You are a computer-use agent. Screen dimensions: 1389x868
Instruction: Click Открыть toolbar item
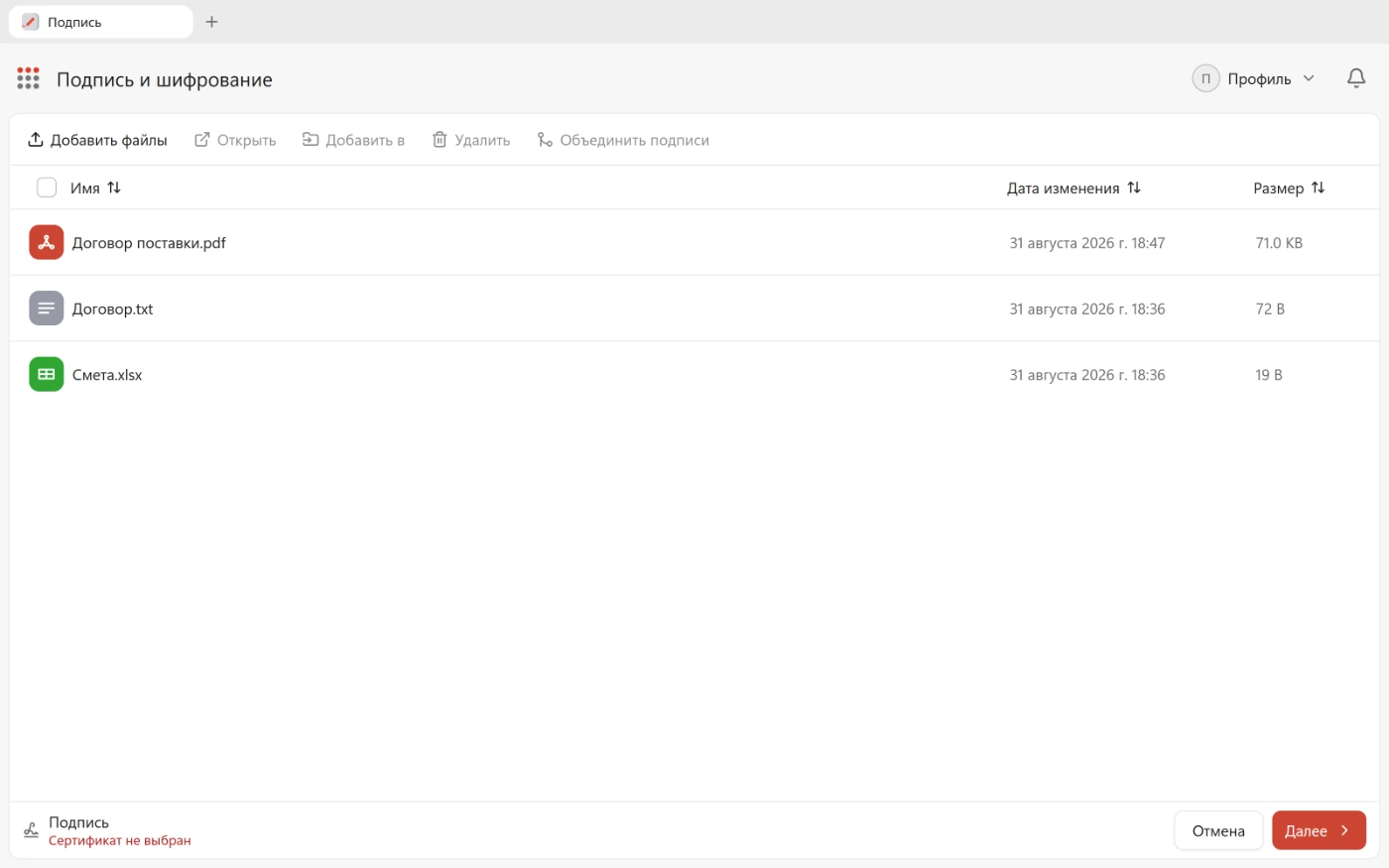coord(235,140)
